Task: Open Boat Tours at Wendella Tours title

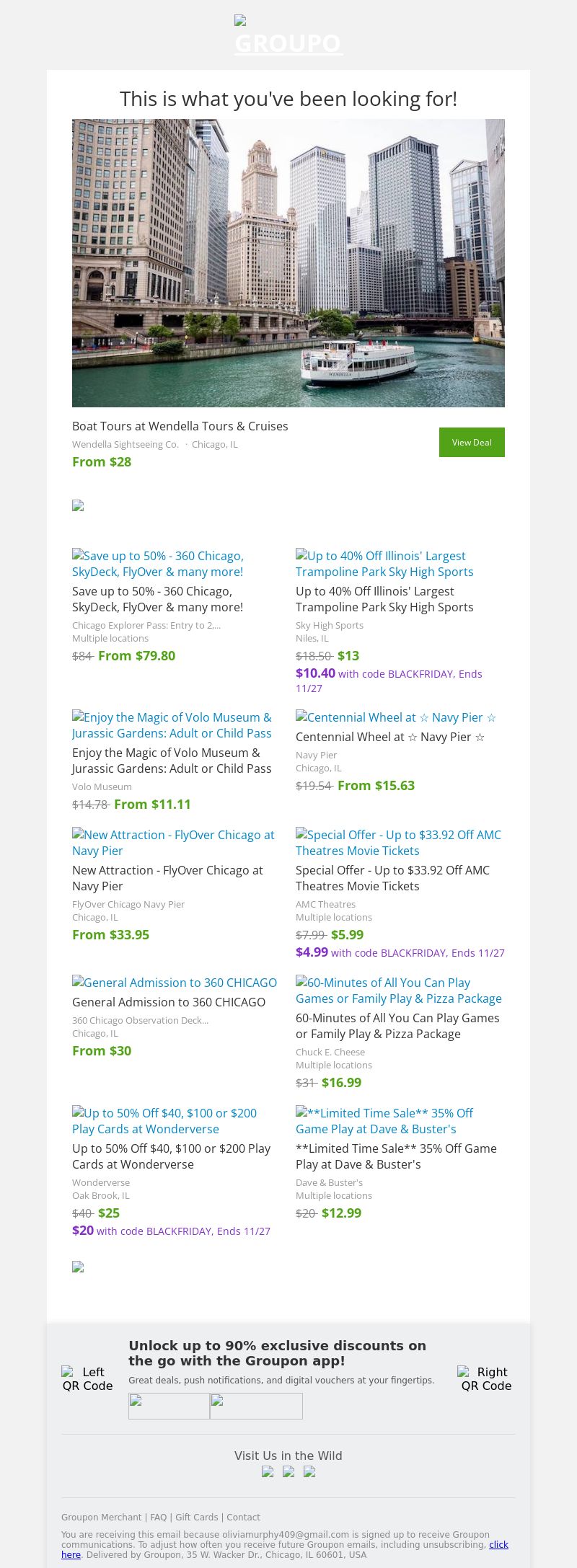Action: 180,426
